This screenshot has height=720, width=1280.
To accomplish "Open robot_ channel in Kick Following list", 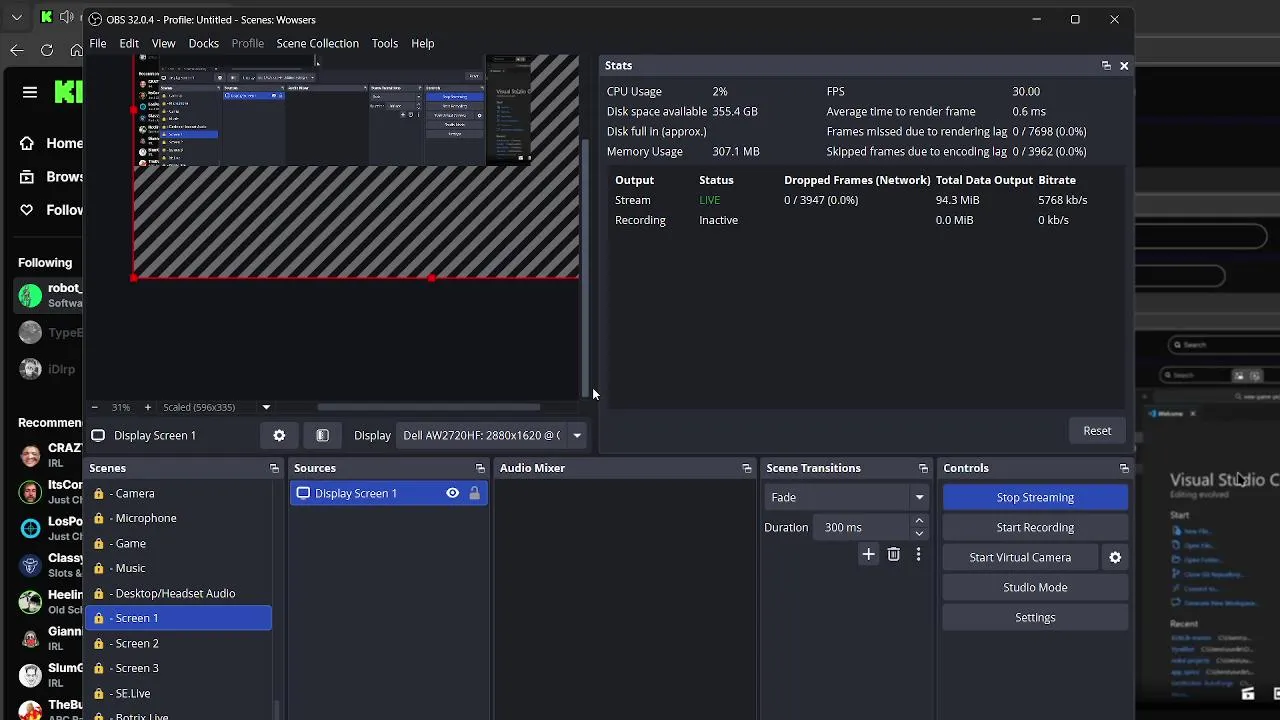I will click(x=50, y=295).
